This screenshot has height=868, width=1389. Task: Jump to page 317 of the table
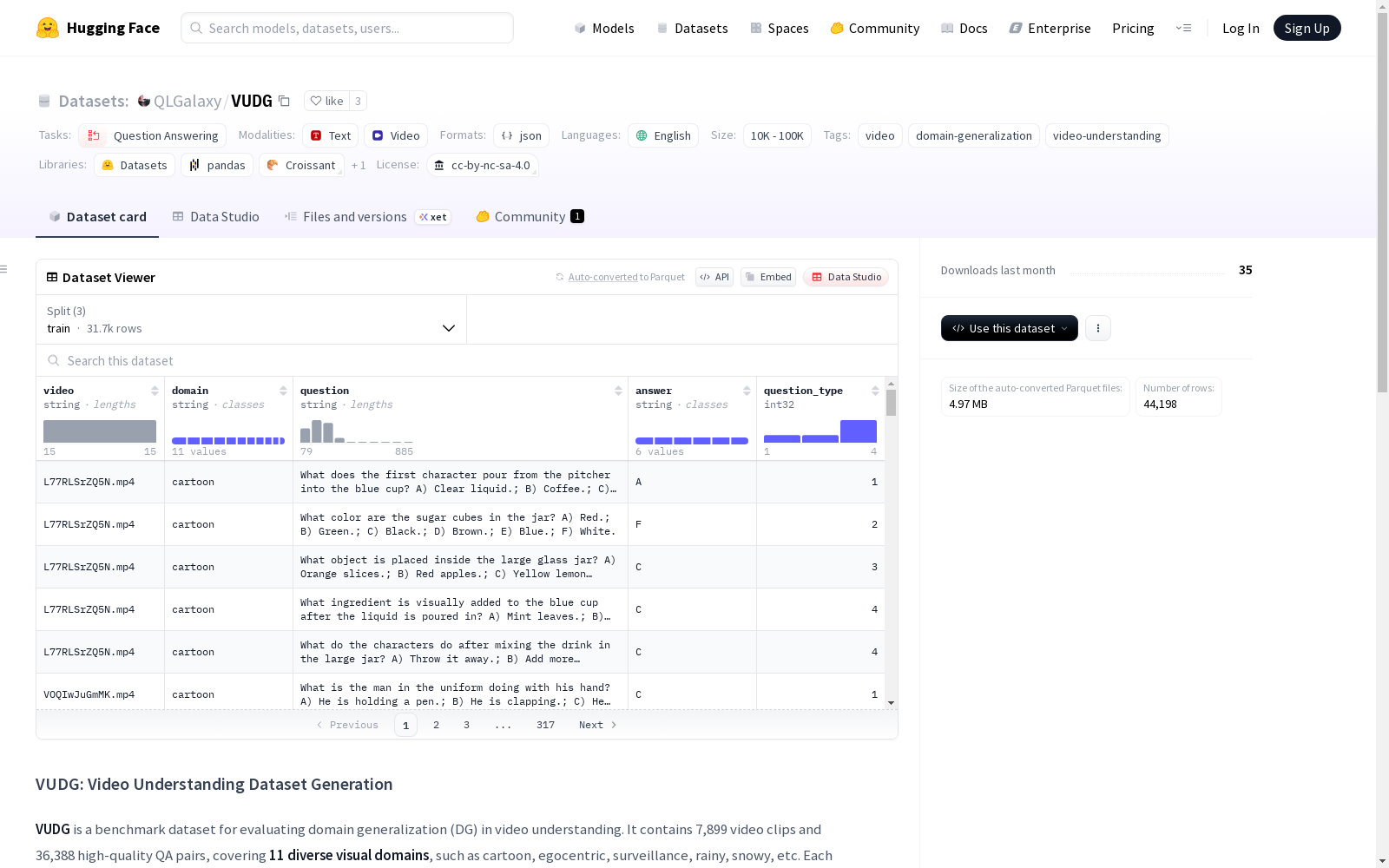pos(545,725)
